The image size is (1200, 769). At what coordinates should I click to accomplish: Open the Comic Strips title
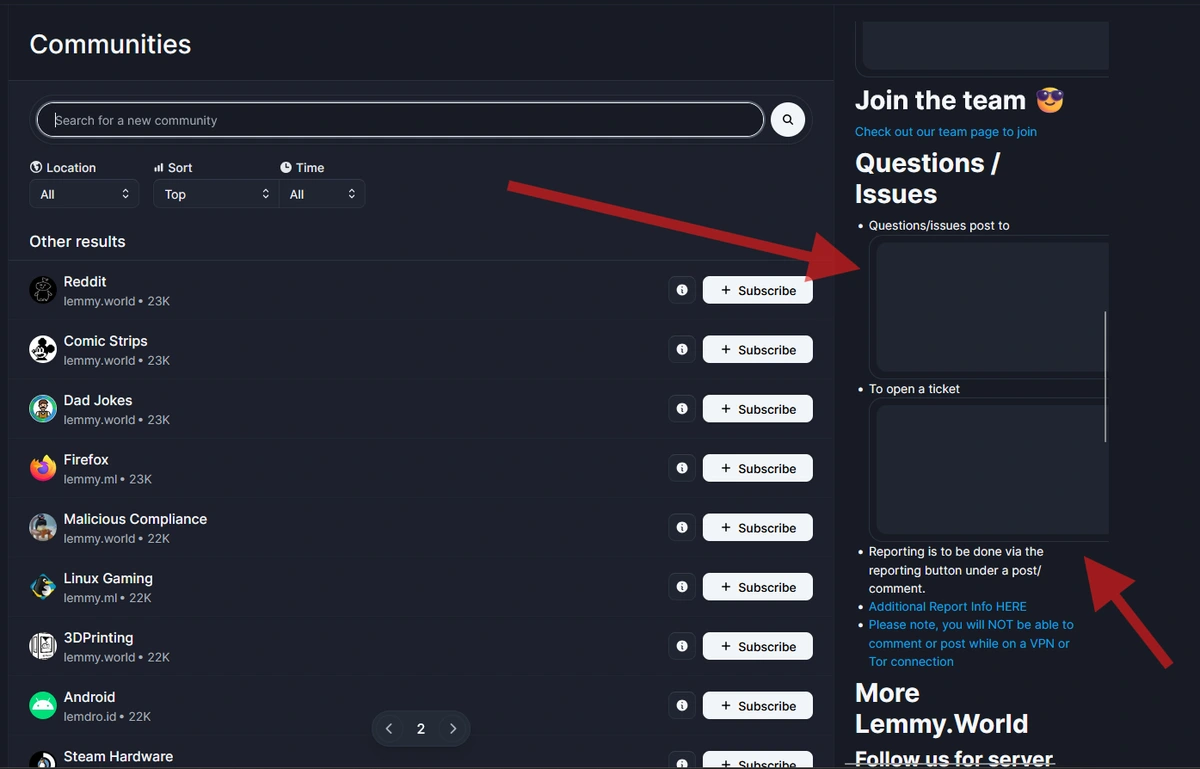105,341
